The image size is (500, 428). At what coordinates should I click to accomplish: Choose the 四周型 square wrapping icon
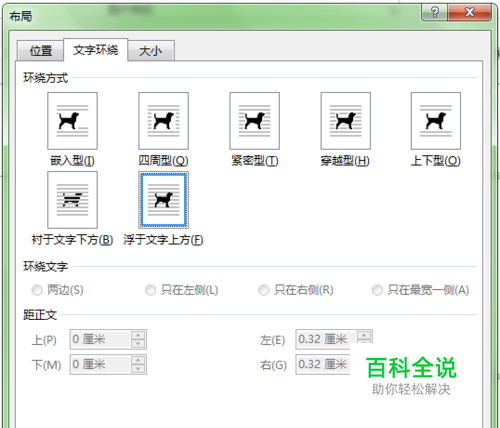coord(163,121)
